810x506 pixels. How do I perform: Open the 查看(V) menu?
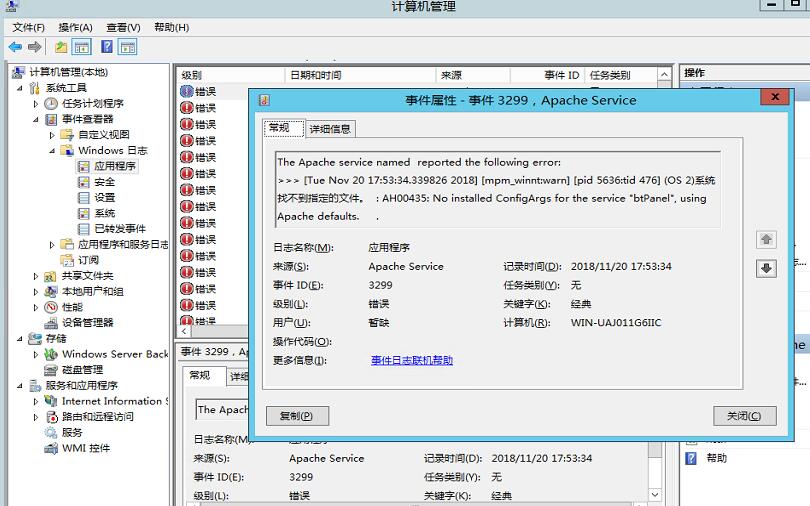tap(123, 27)
